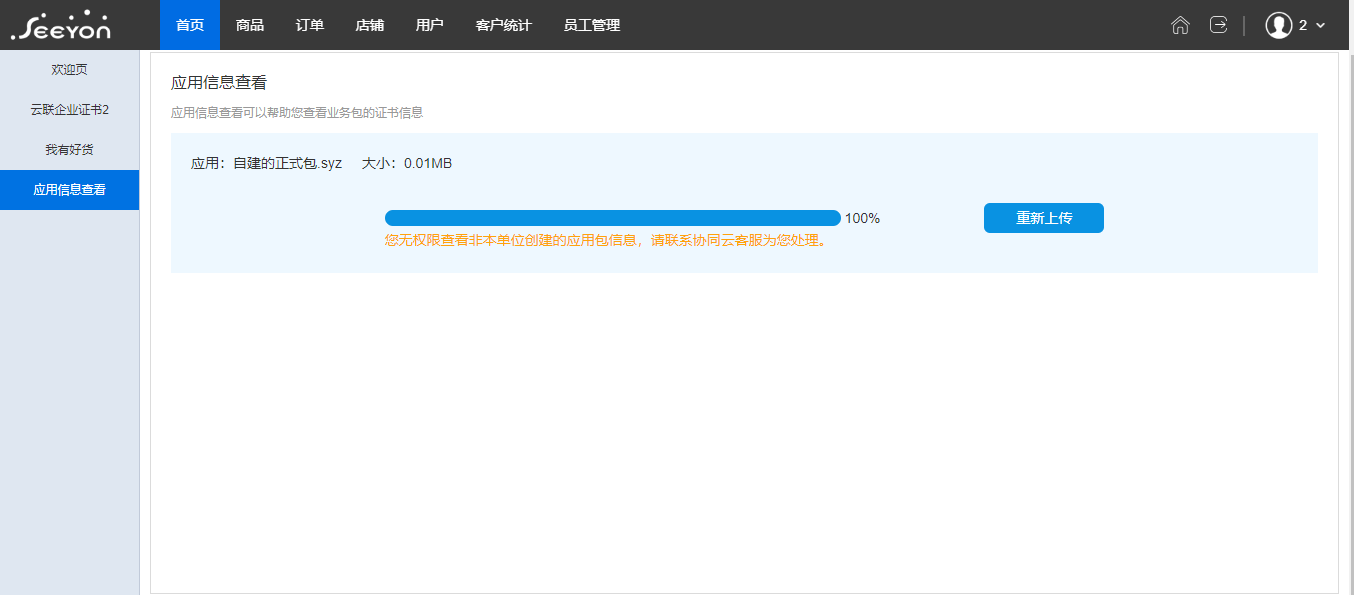Image resolution: width=1354 pixels, height=595 pixels.
Task: Click the logout arrow icon
Action: click(x=1218, y=25)
